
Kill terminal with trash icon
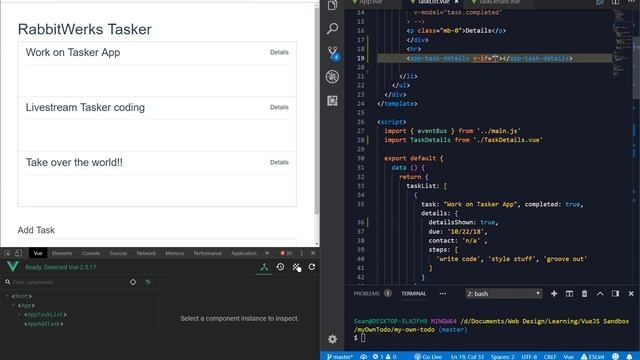pyautogui.click(x=584, y=293)
